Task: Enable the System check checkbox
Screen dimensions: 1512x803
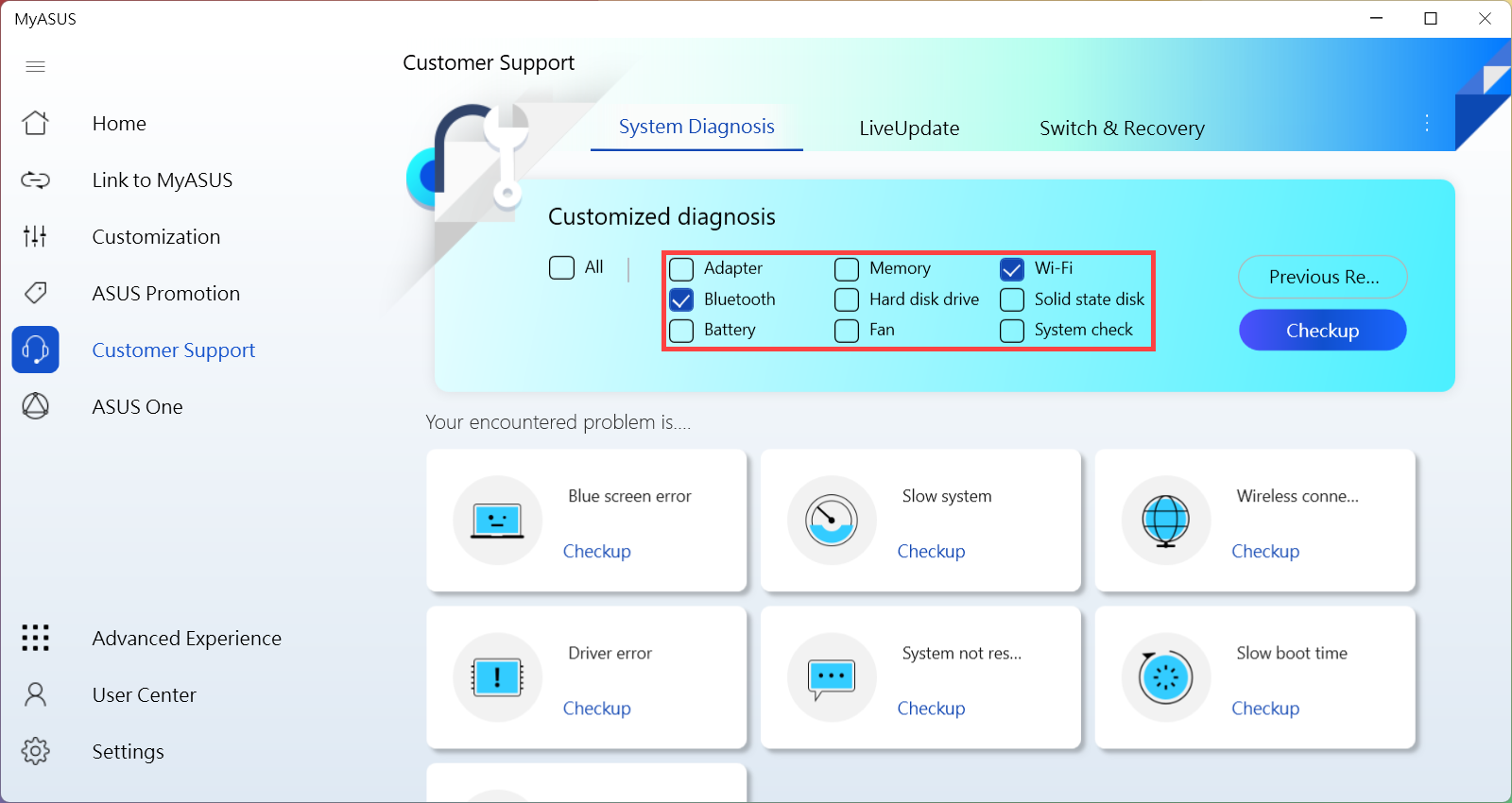Action: (x=1012, y=331)
